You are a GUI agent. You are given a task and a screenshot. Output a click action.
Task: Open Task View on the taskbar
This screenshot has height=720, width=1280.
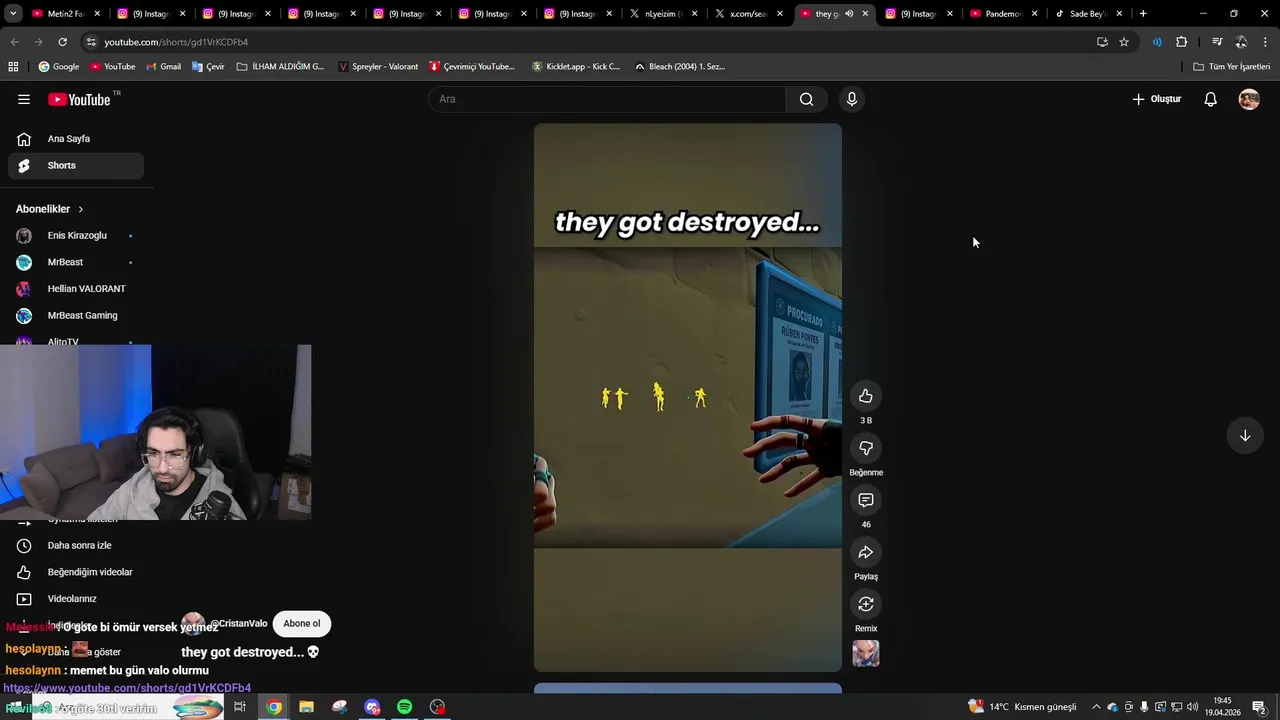pos(240,707)
